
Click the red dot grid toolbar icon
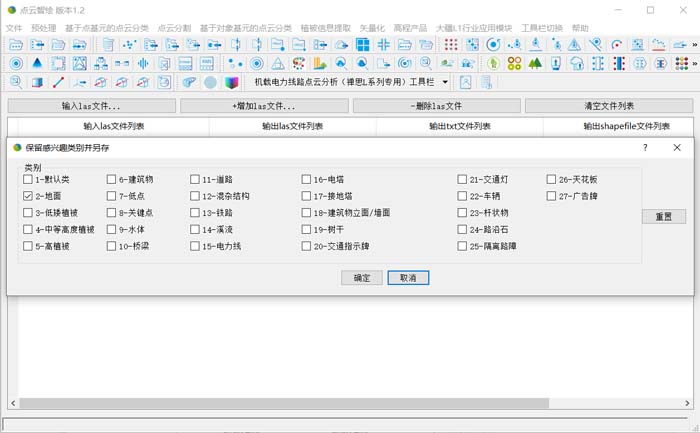coord(451,45)
